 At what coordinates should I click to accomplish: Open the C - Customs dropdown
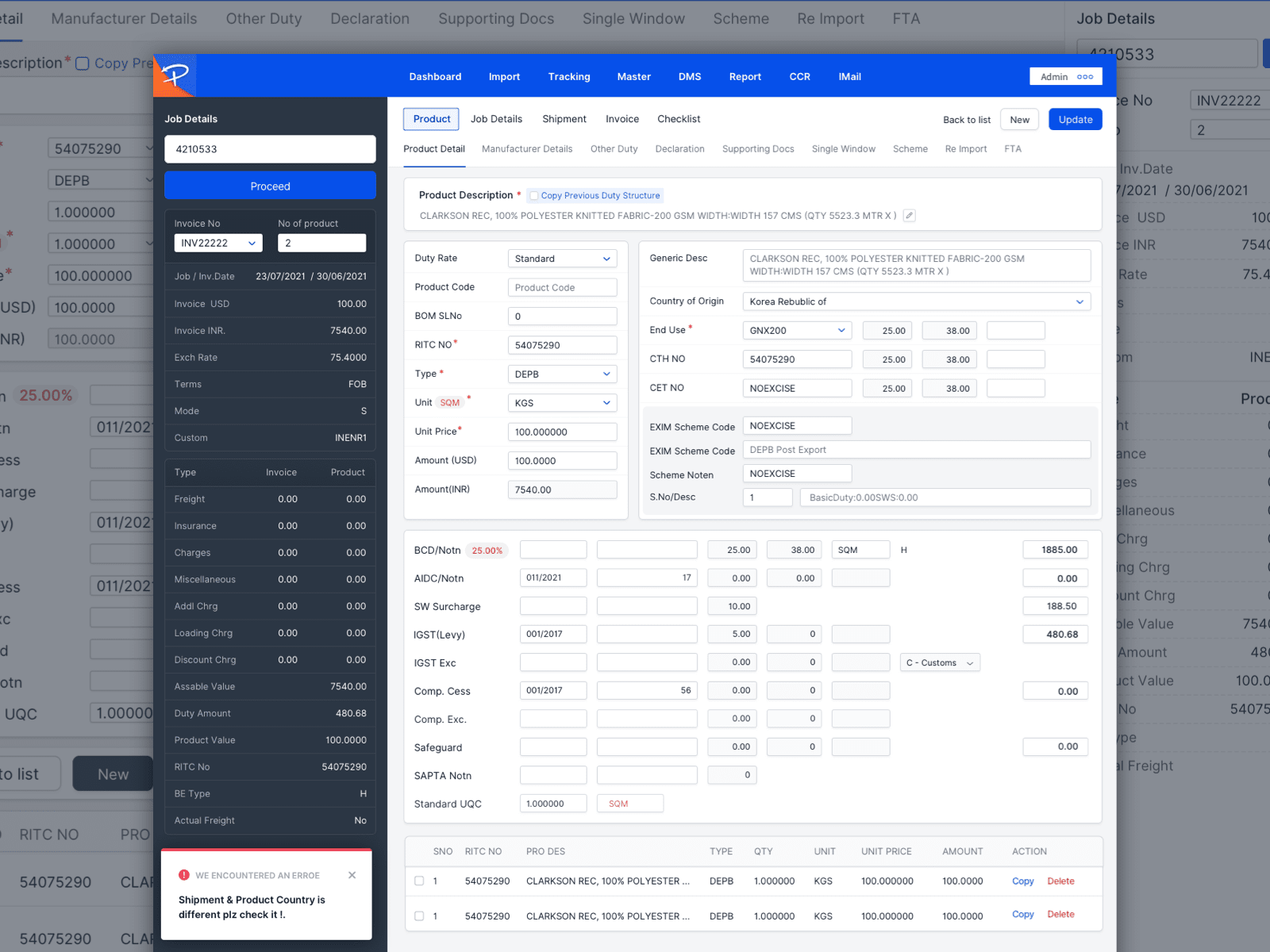pyautogui.click(x=940, y=662)
